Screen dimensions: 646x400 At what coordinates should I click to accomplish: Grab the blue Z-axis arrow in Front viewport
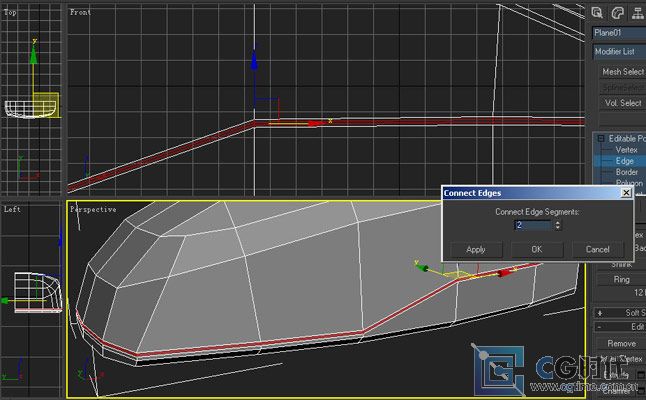pyautogui.click(x=254, y=62)
